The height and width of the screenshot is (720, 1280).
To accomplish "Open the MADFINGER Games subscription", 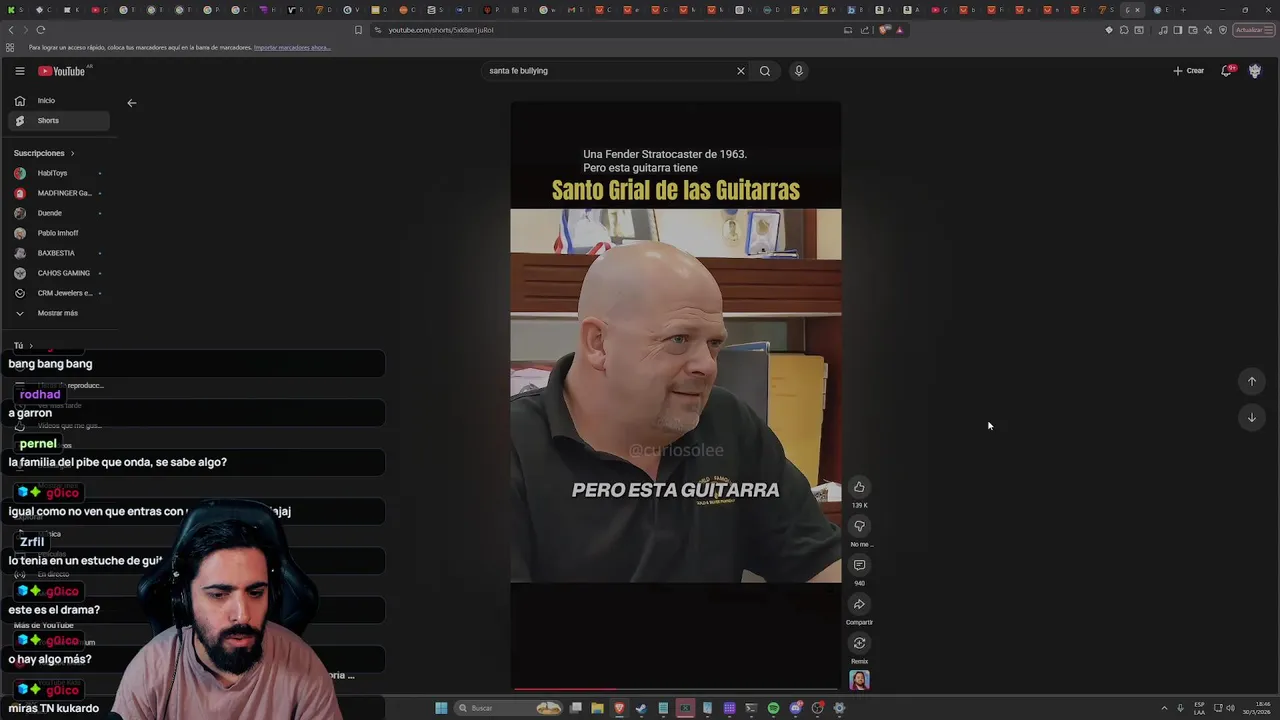I will [58, 193].
